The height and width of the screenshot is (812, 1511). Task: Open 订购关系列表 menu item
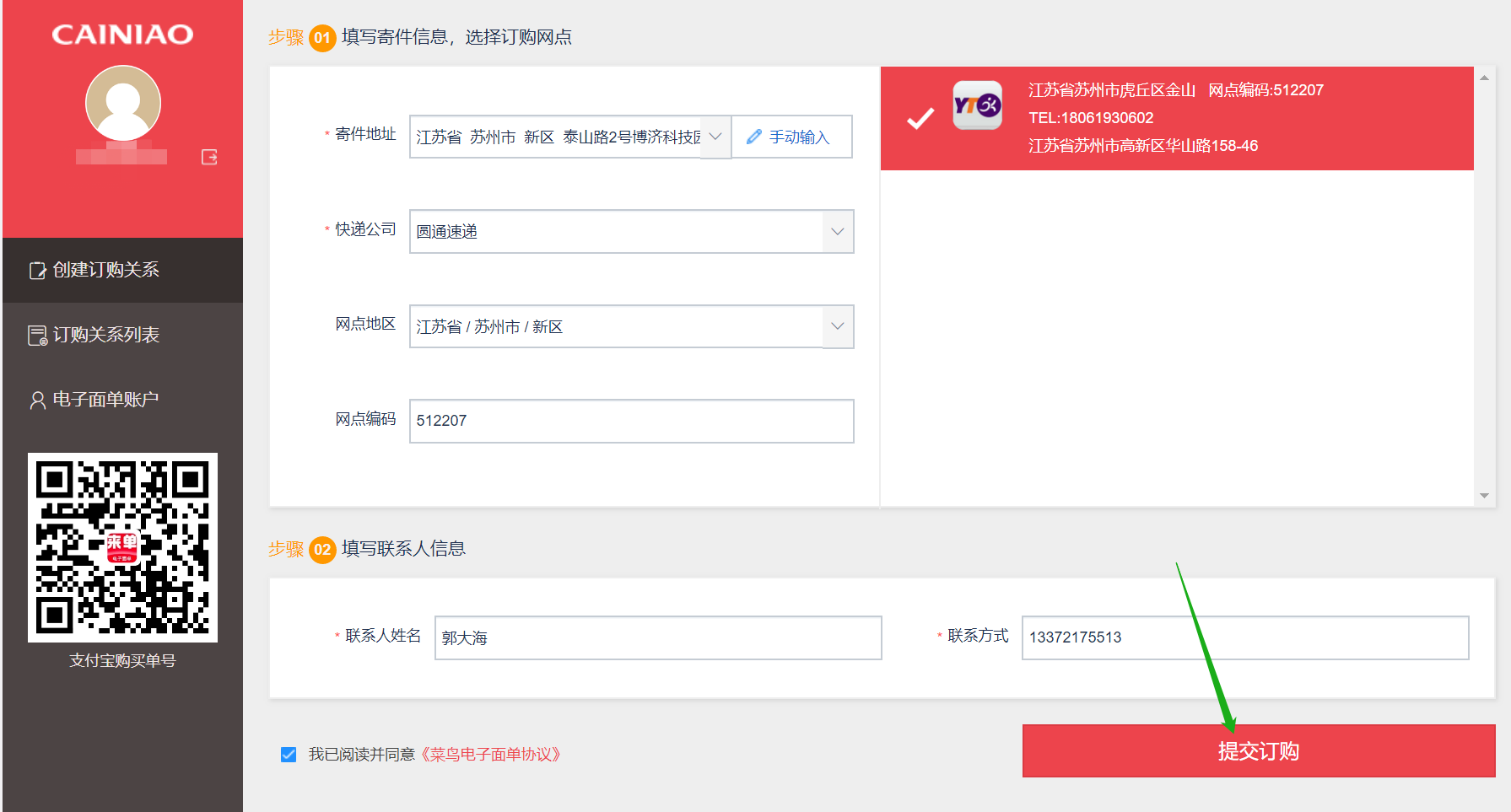pos(123,335)
